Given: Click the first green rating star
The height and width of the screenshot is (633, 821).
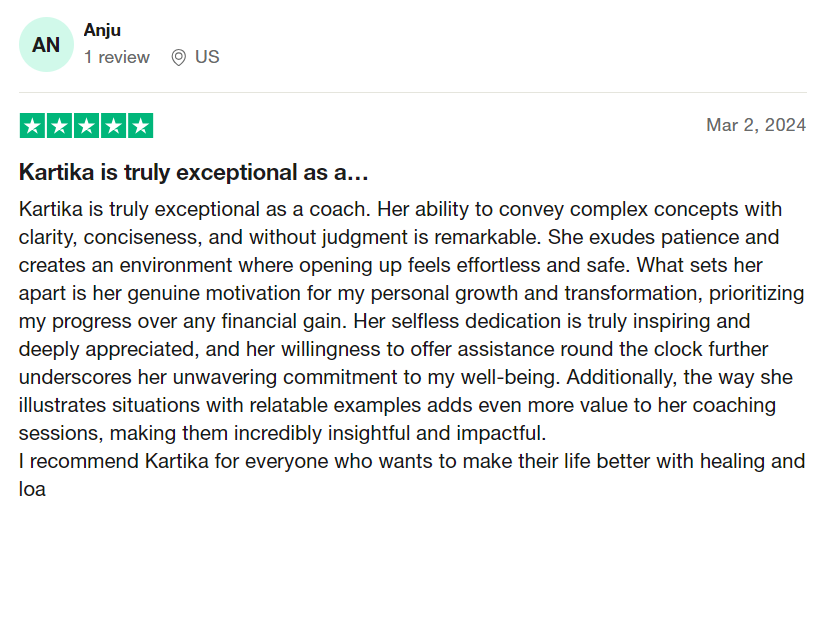Looking at the screenshot, I should coord(32,126).
